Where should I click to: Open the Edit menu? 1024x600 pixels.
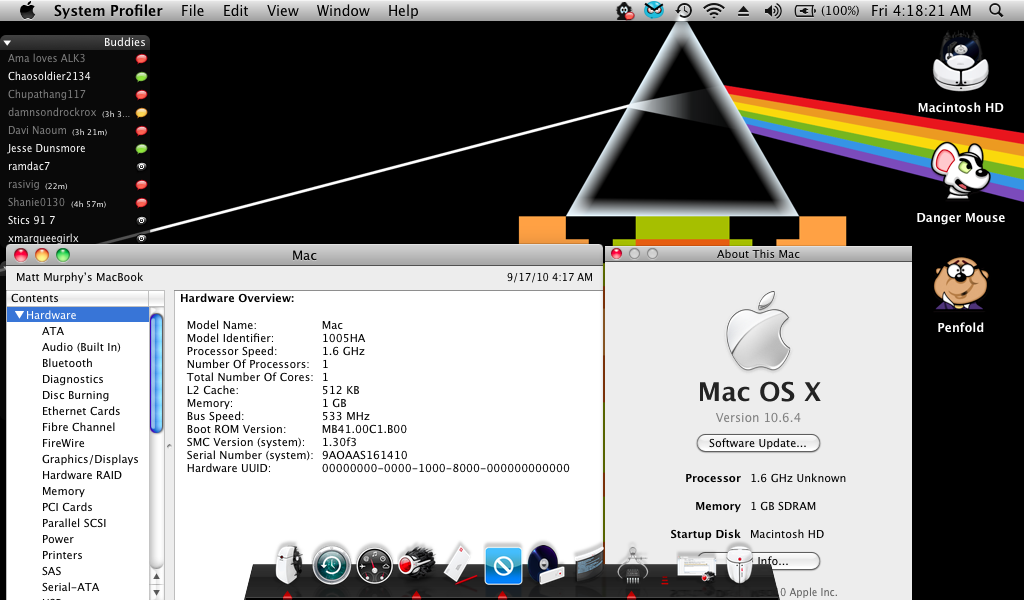[x=235, y=10]
